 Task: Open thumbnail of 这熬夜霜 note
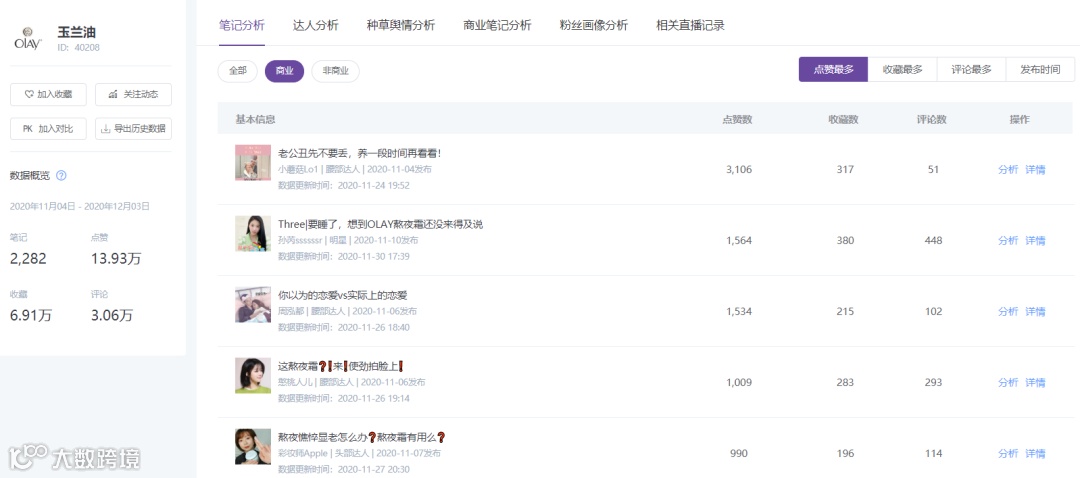tap(253, 375)
